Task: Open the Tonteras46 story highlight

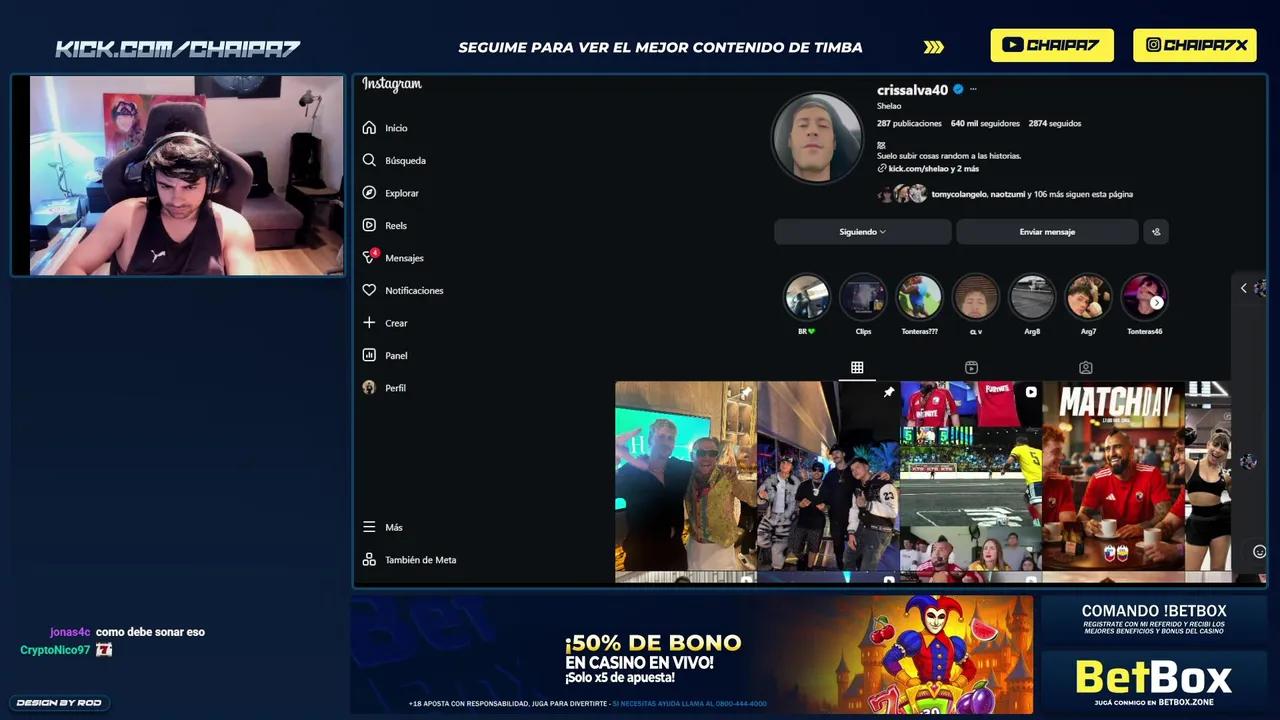Action: point(1144,297)
